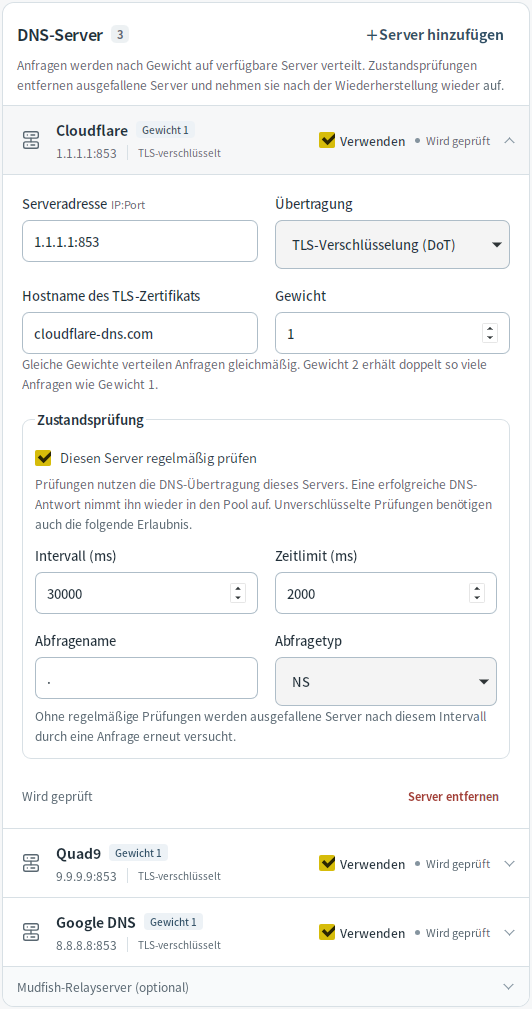This screenshot has height=1009, width=532.
Task: Click the Quad9 server icon
Action: click(31, 863)
